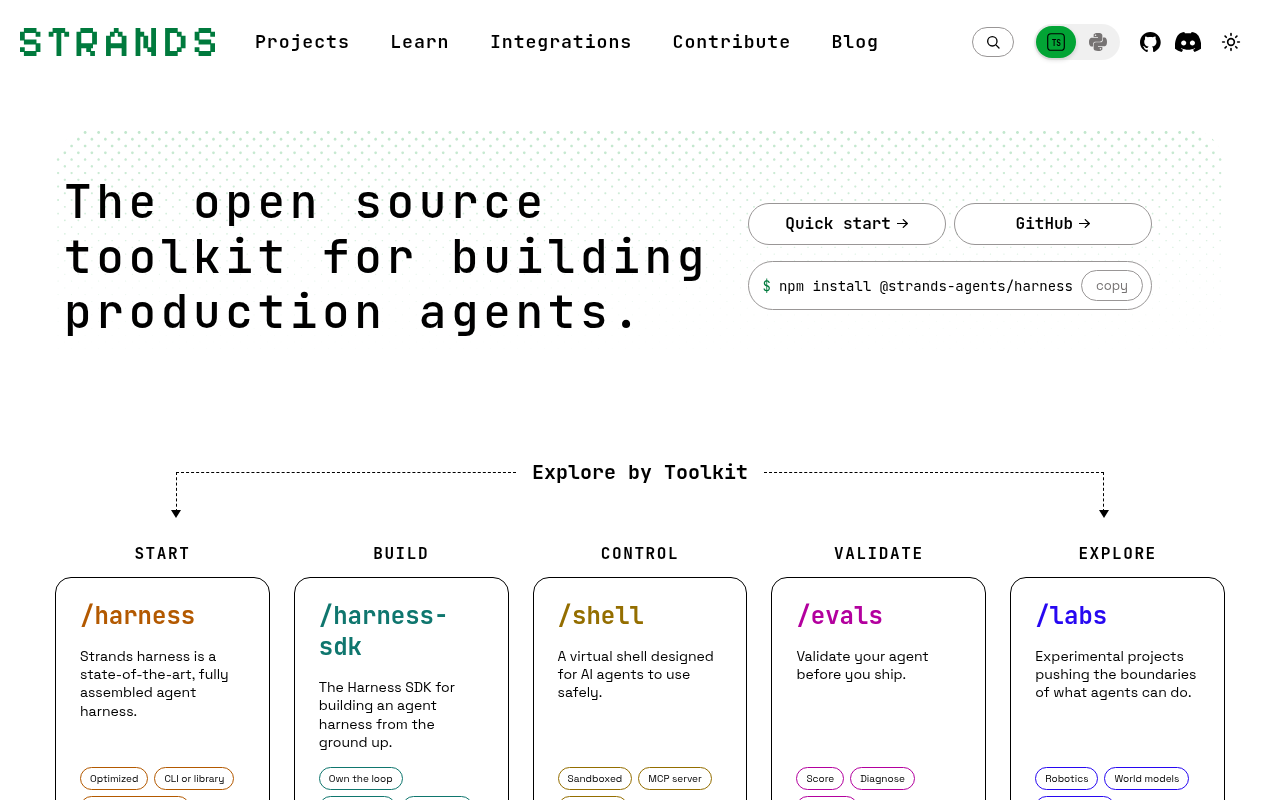Screen dimensions: 1280x800
Task: Switch to Python language toggle
Action: pyautogui.click(x=1098, y=42)
